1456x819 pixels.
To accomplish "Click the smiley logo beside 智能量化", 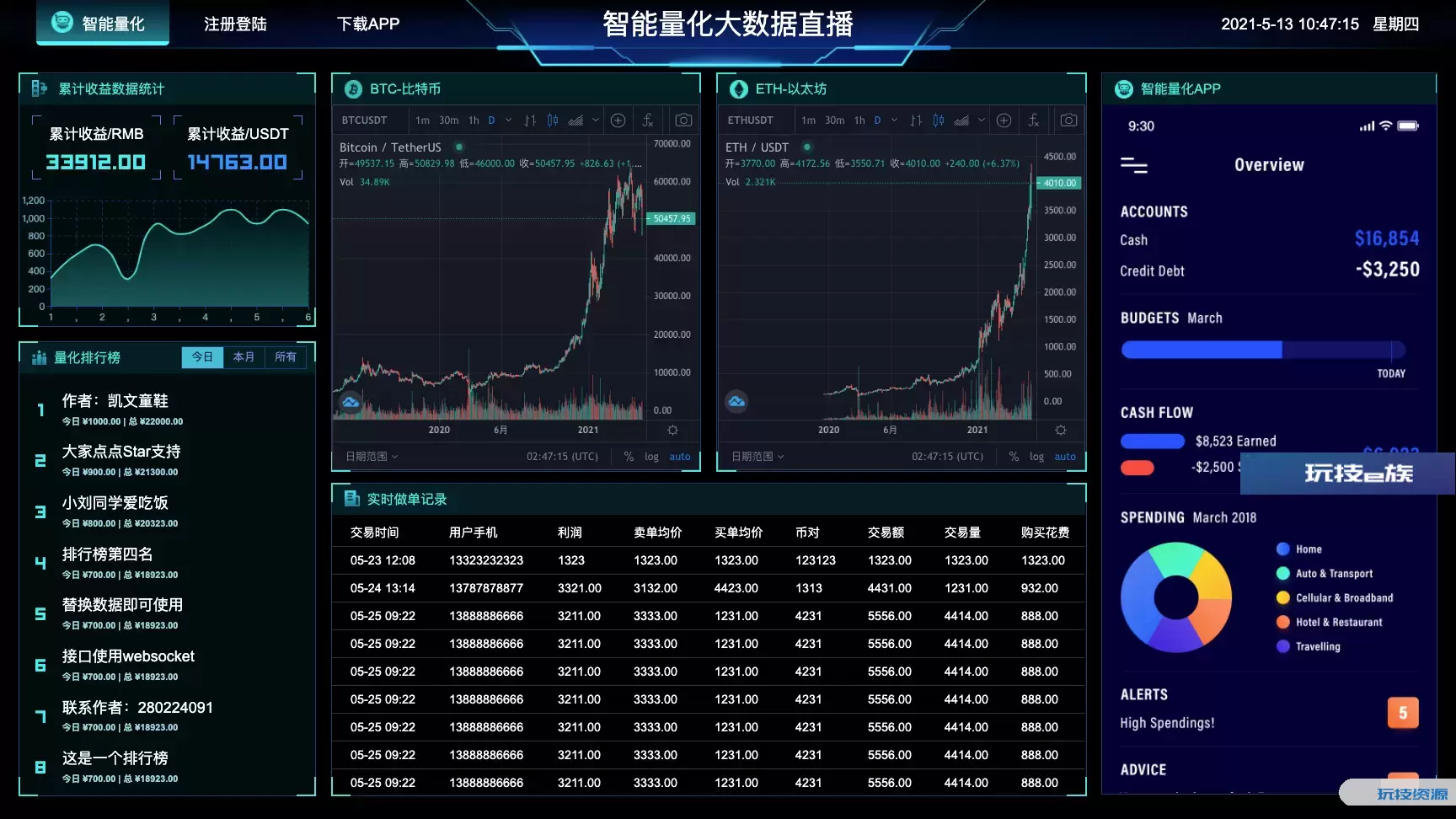I will click(x=62, y=23).
